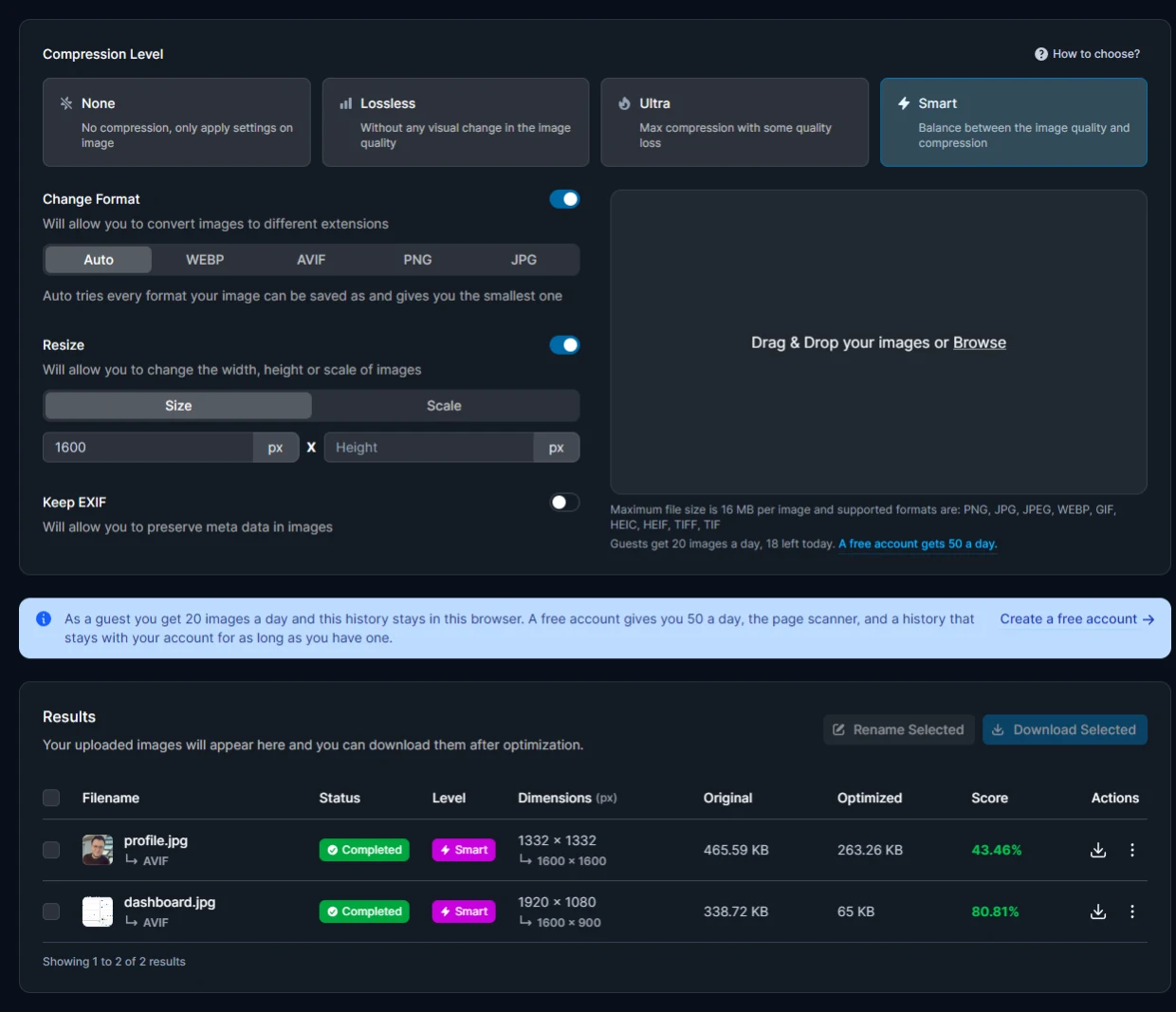Select the AVIF format tab
The height and width of the screenshot is (1012, 1176).
(311, 260)
